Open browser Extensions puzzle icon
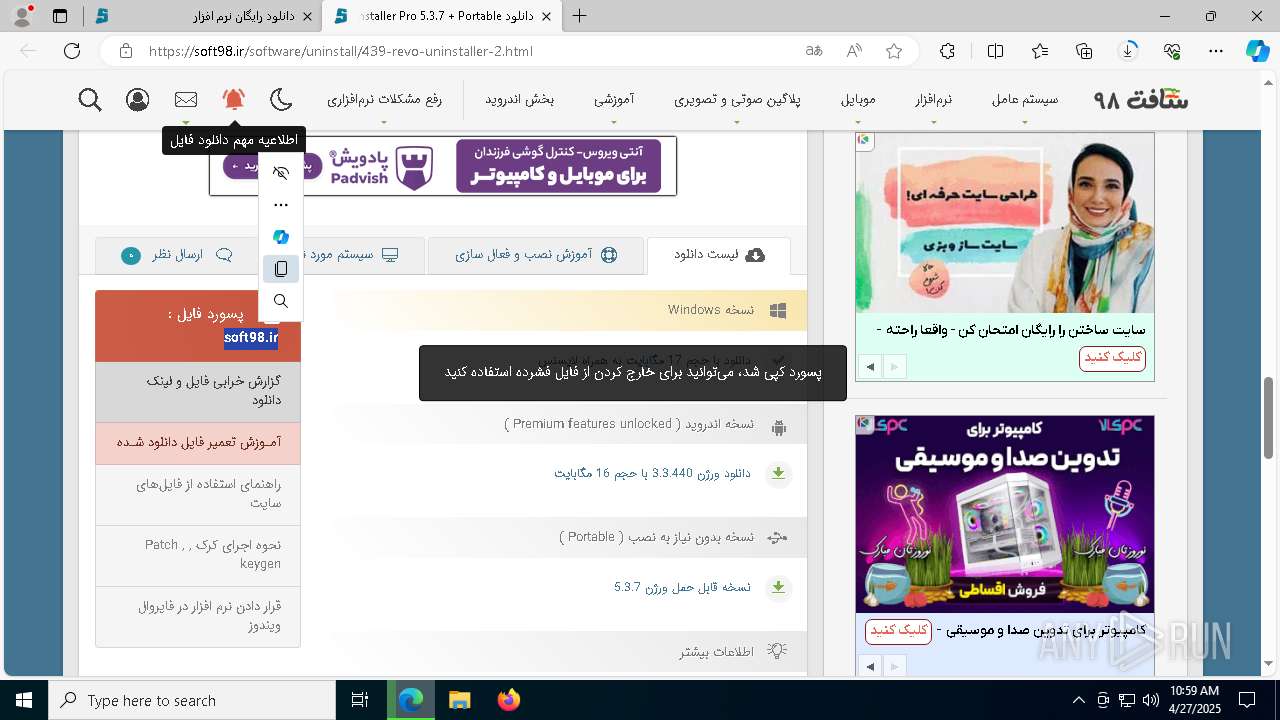Image resolution: width=1280 pixels, height=720 pixels. pos(947,51)
